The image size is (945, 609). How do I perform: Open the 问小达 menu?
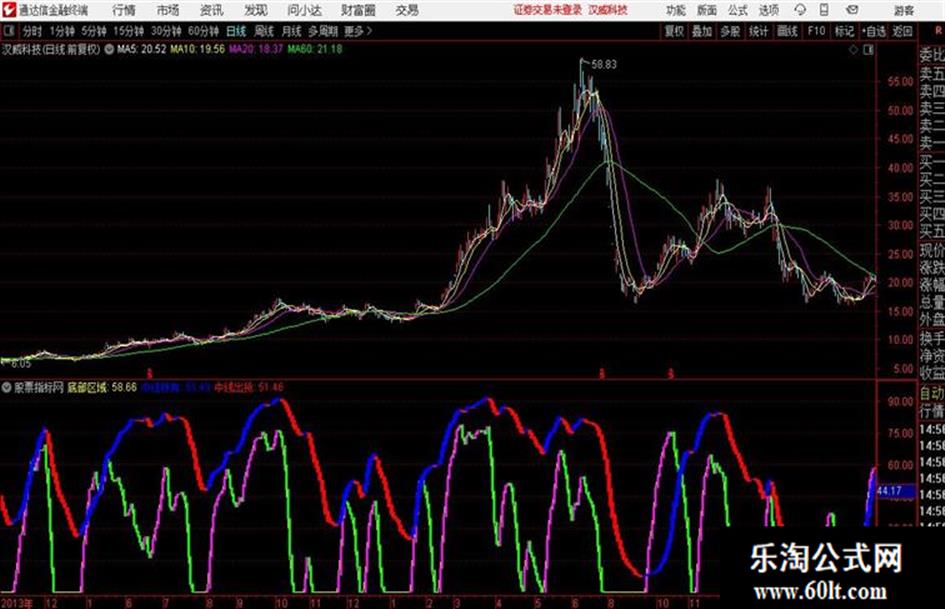click(304, 10)
